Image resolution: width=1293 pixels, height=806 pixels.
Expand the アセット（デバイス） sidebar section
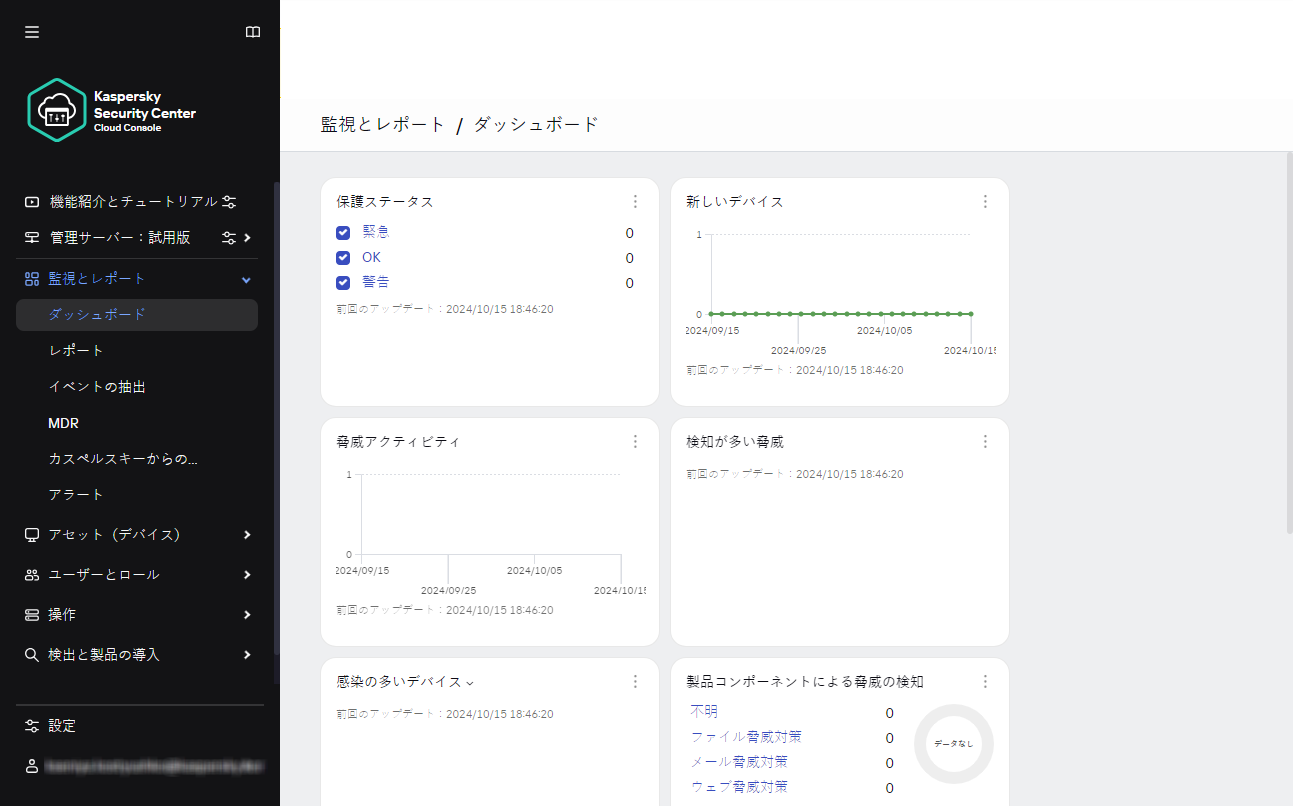pyautogui.click(x=247, y=535)
